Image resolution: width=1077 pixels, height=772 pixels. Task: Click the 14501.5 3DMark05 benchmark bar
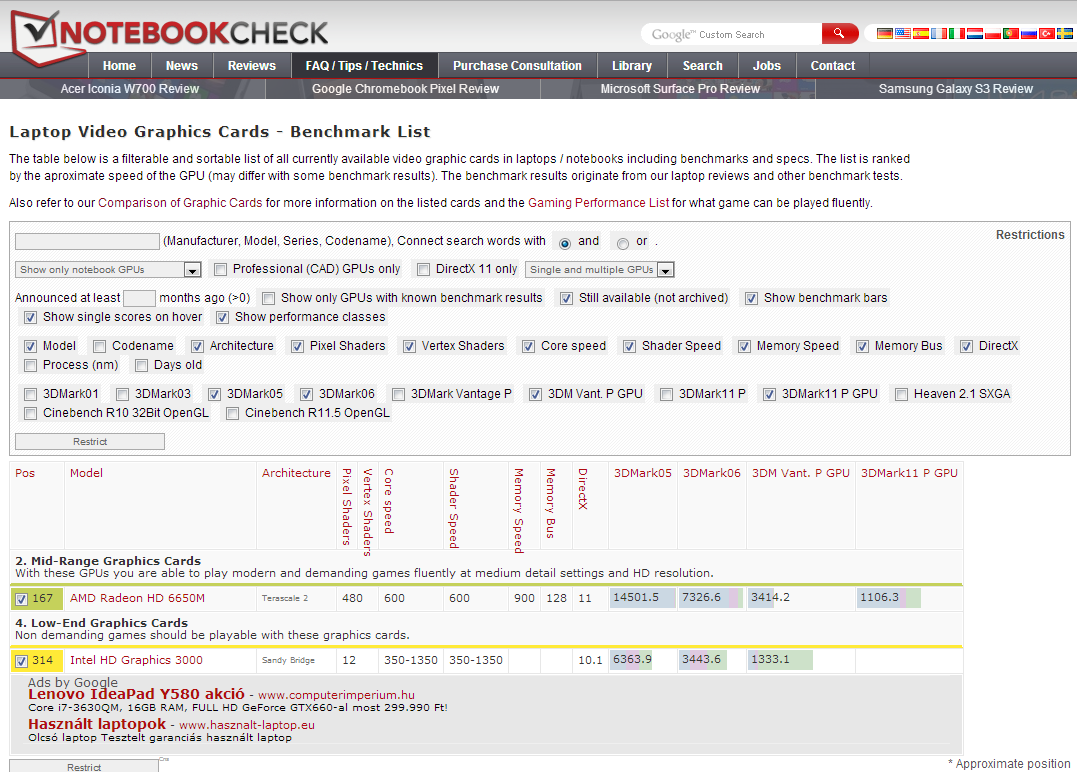coord(642,598)
